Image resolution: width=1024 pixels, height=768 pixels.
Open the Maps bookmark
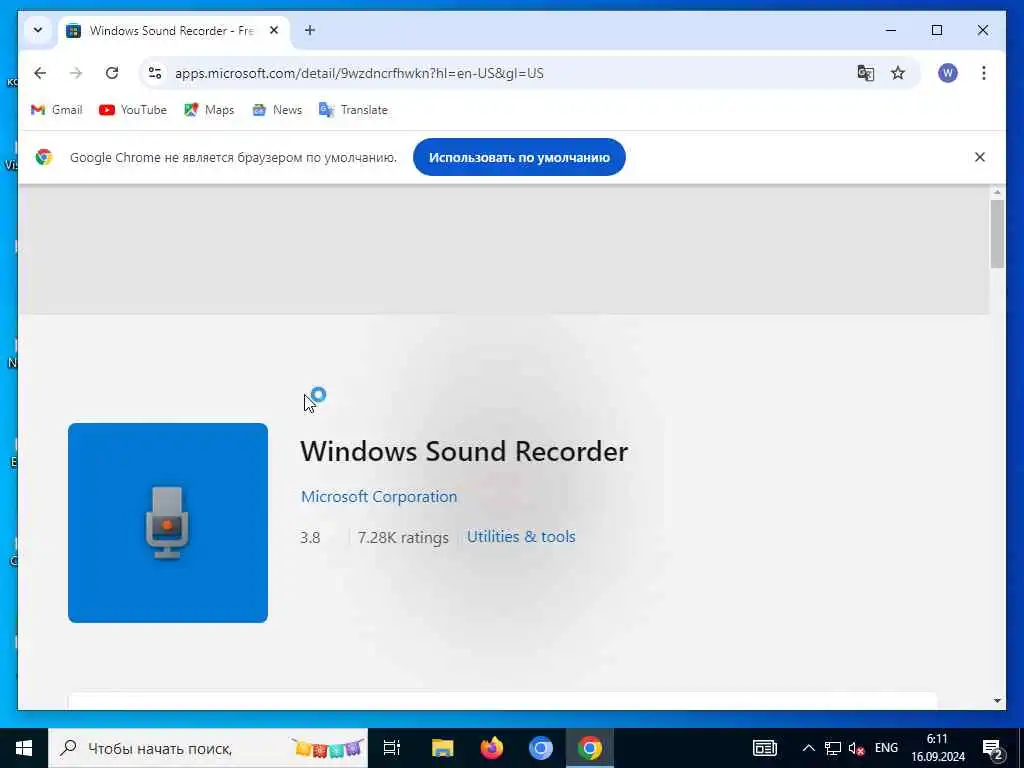click(x=209, y=110)
